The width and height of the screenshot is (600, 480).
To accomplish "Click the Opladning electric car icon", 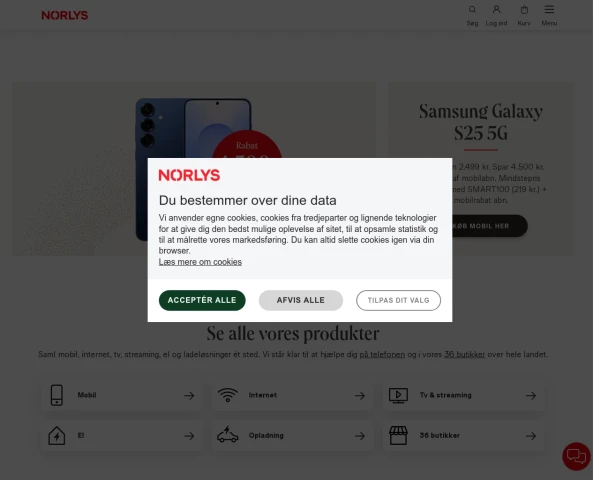I will (228, 435).
